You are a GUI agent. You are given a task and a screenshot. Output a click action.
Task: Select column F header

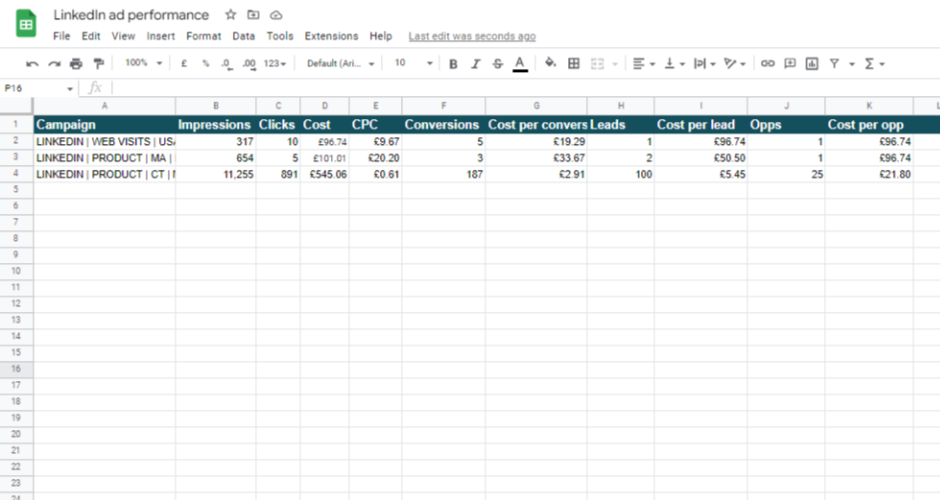444,106
